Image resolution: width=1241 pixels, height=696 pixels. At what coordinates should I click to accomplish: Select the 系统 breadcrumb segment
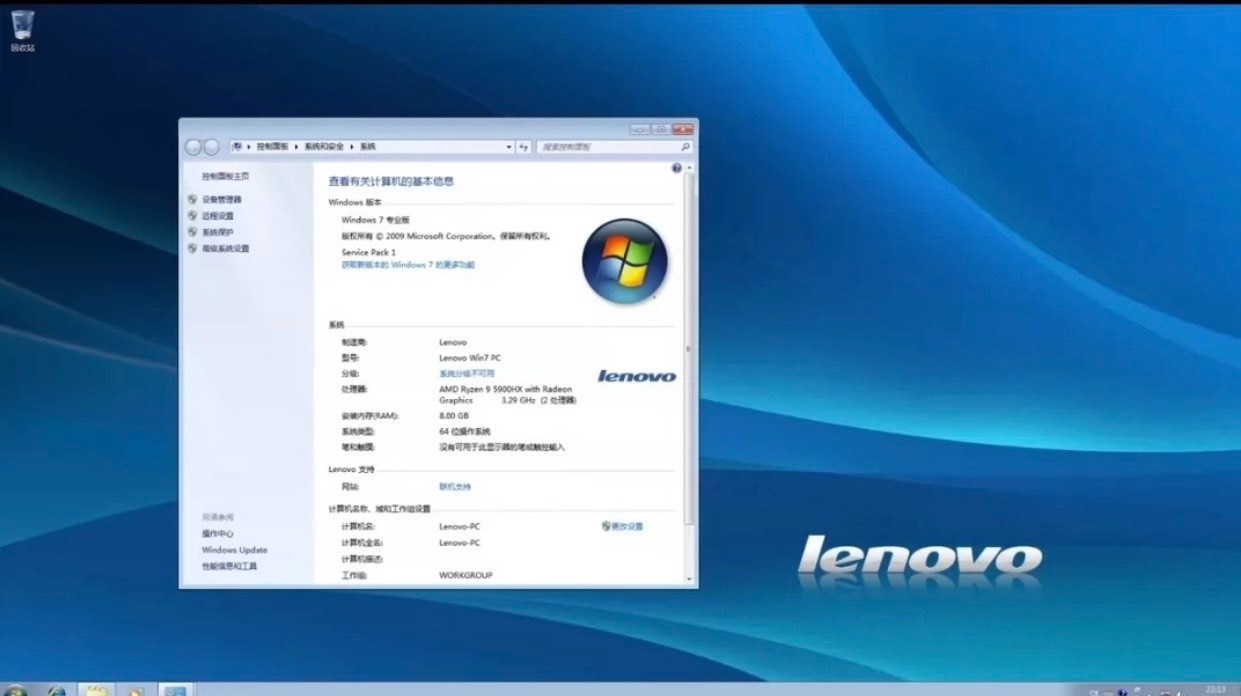(x=368, y=147)
